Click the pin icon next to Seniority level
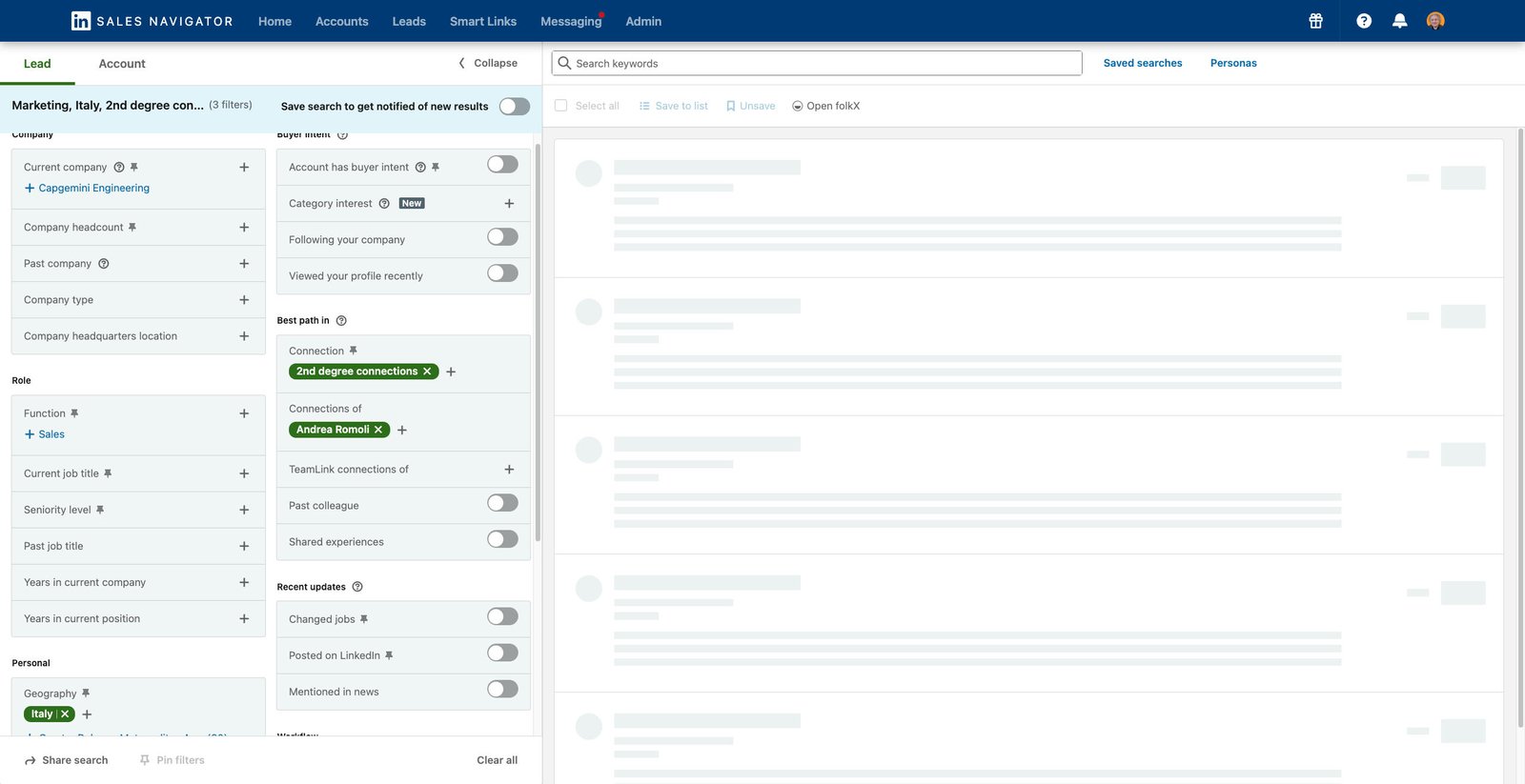The width and height of the screenshot is (1525, 784). [x=100, y=511]
